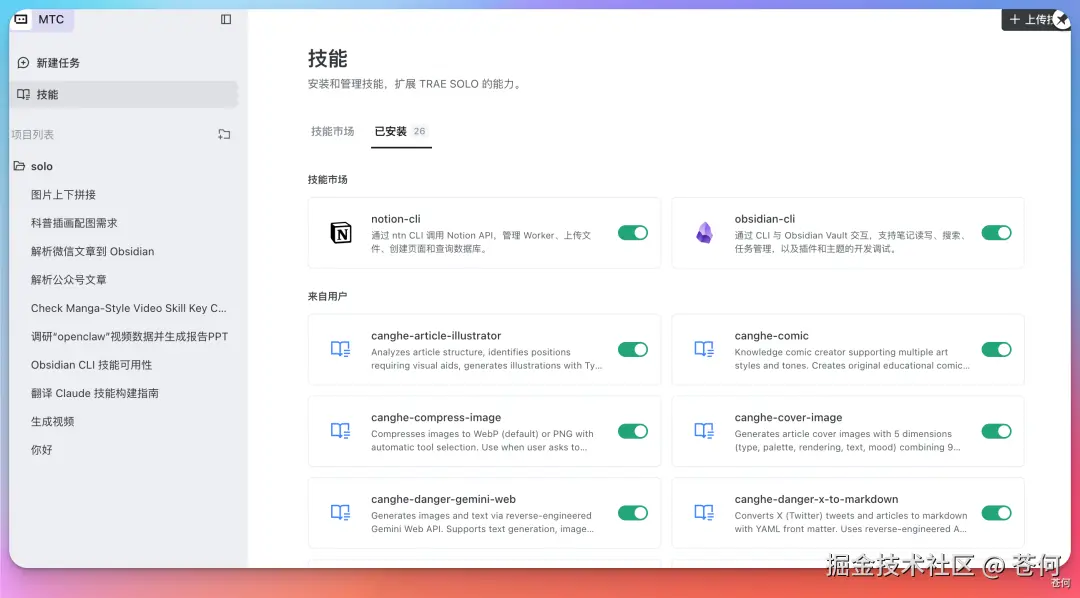This screenshot has width=1080, height=598.
Task: Click the Obsidian gem icon on obsidian-cli card
Action: click(x=703, y=232)
